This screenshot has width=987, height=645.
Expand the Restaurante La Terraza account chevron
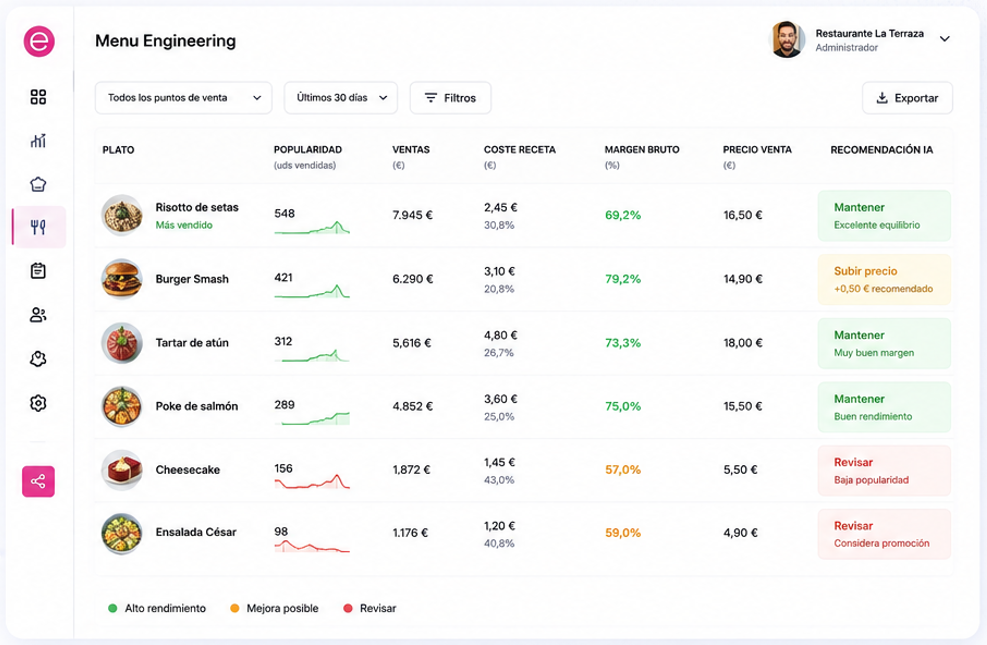[x=944, y=39]
